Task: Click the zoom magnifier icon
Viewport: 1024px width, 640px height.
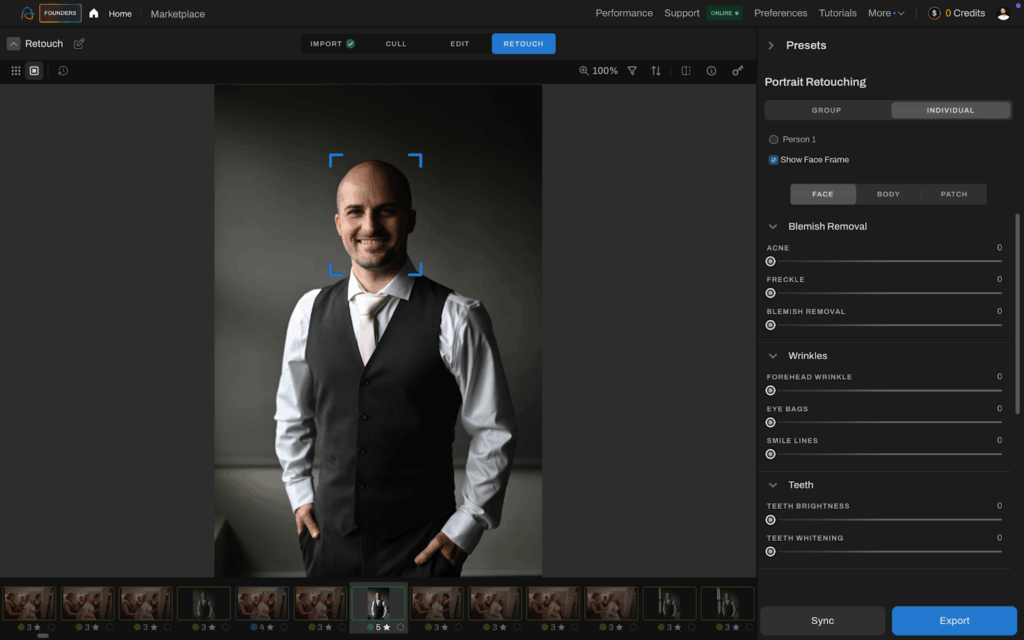Action: pos(583,71)
